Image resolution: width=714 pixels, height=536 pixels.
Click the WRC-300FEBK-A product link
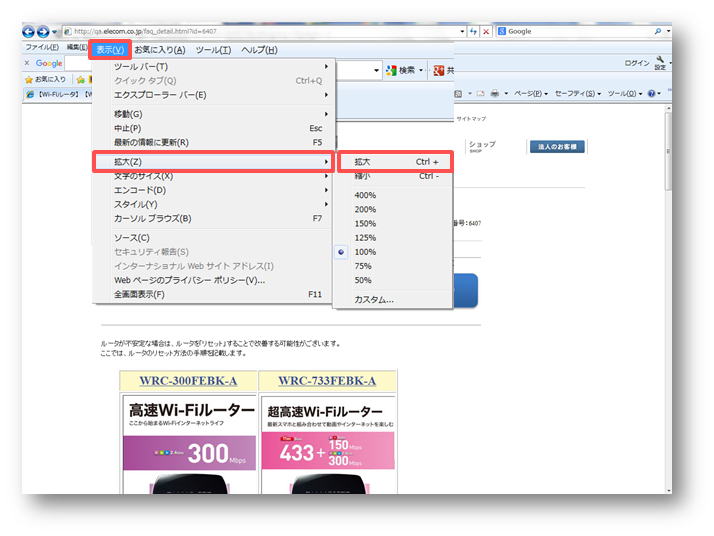(188, 381)
